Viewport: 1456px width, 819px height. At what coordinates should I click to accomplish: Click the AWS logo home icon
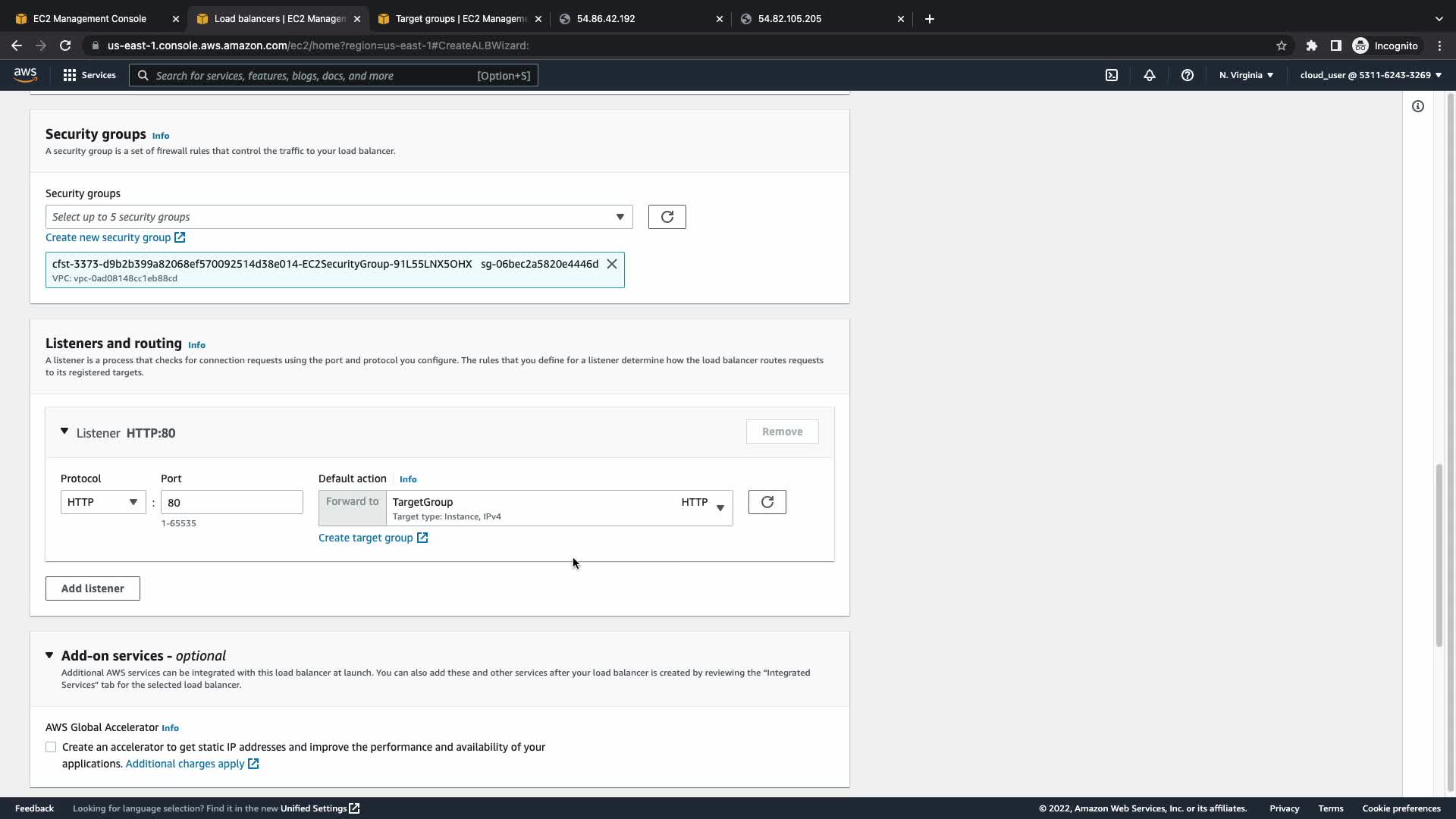click(25, 74)
